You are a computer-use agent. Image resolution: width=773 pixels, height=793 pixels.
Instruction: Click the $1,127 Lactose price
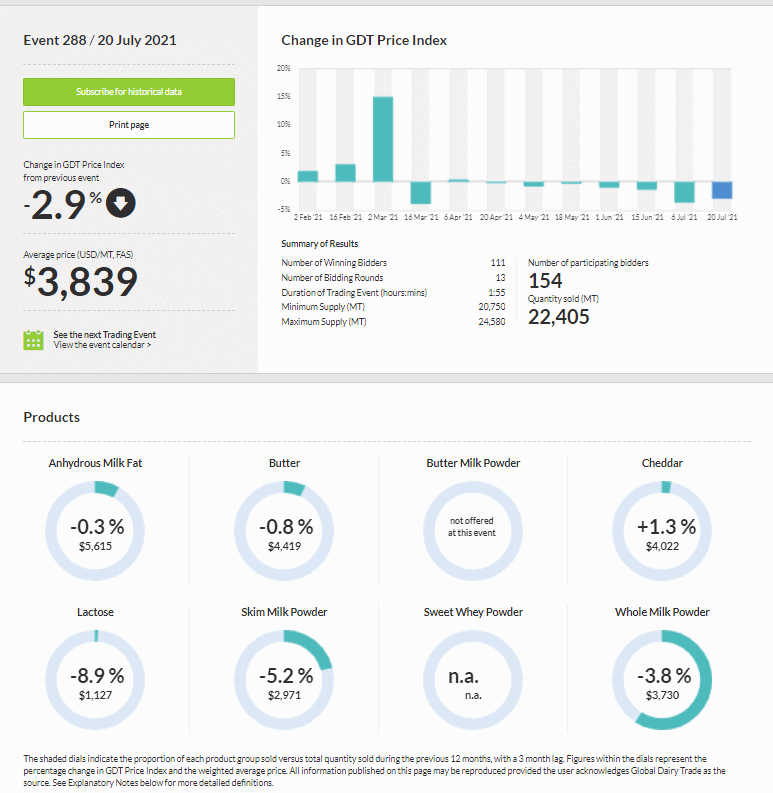[95, 695]
